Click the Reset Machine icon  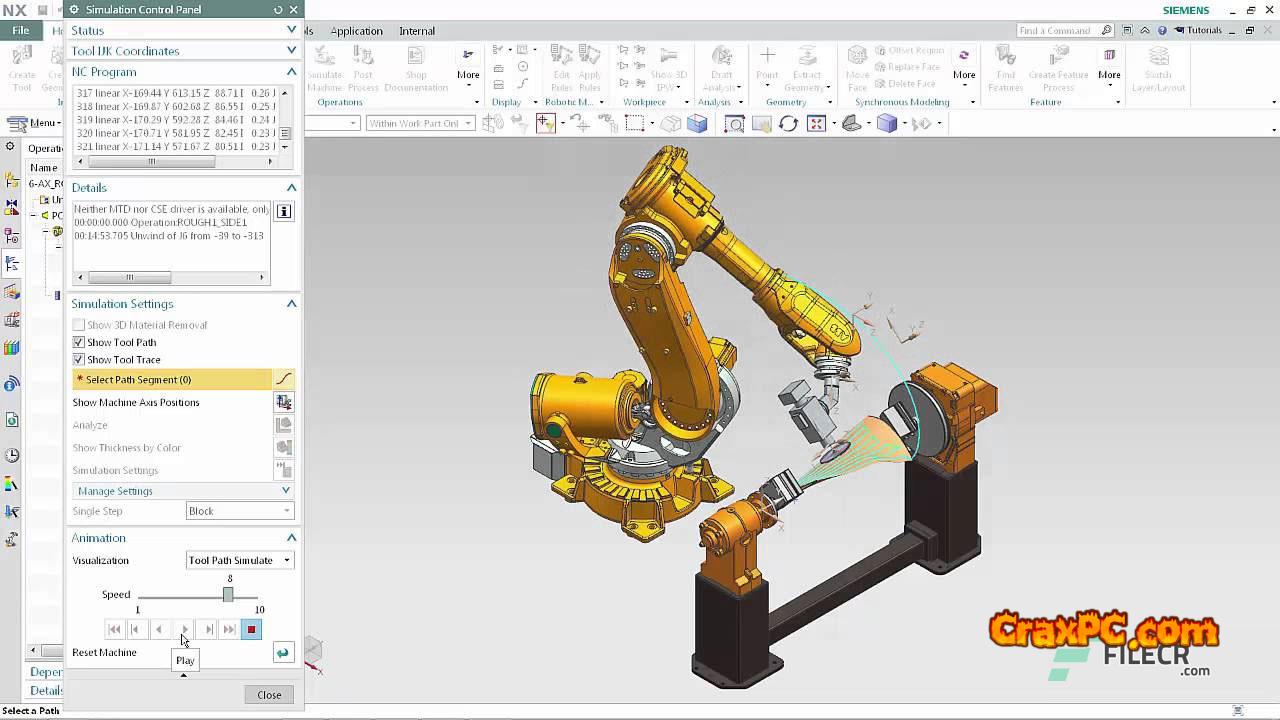tap(283, 653)
